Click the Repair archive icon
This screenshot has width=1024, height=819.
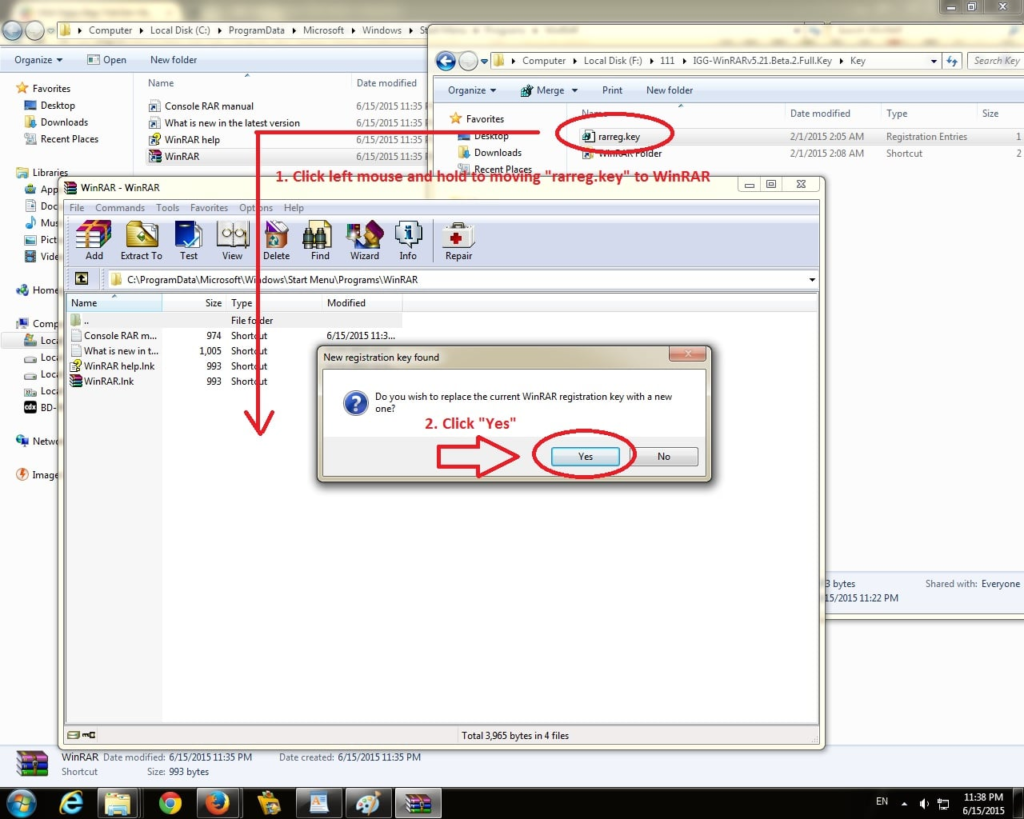tap(458, 240)
